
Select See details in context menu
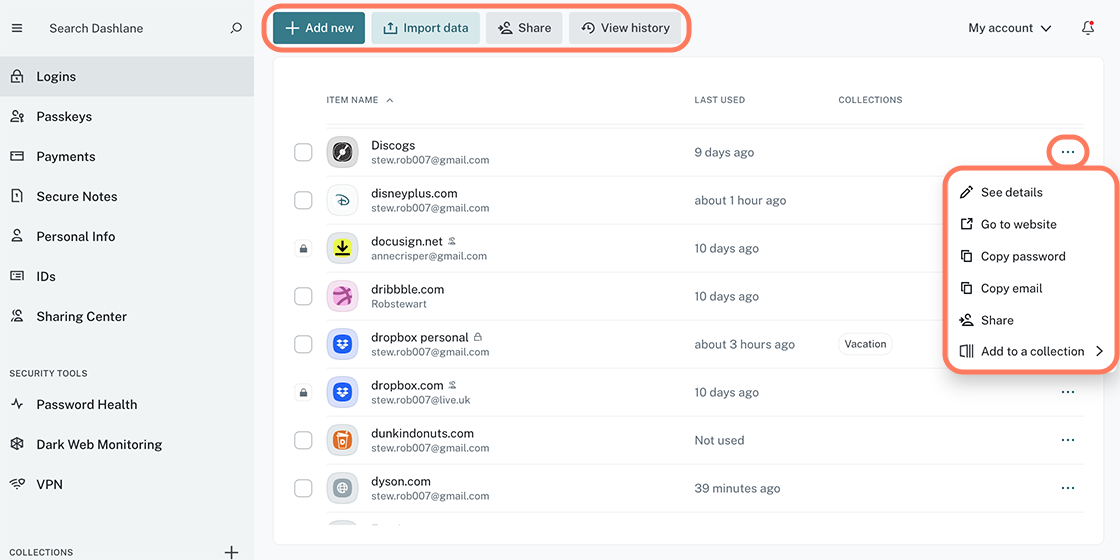click(x=1011, y=193)
